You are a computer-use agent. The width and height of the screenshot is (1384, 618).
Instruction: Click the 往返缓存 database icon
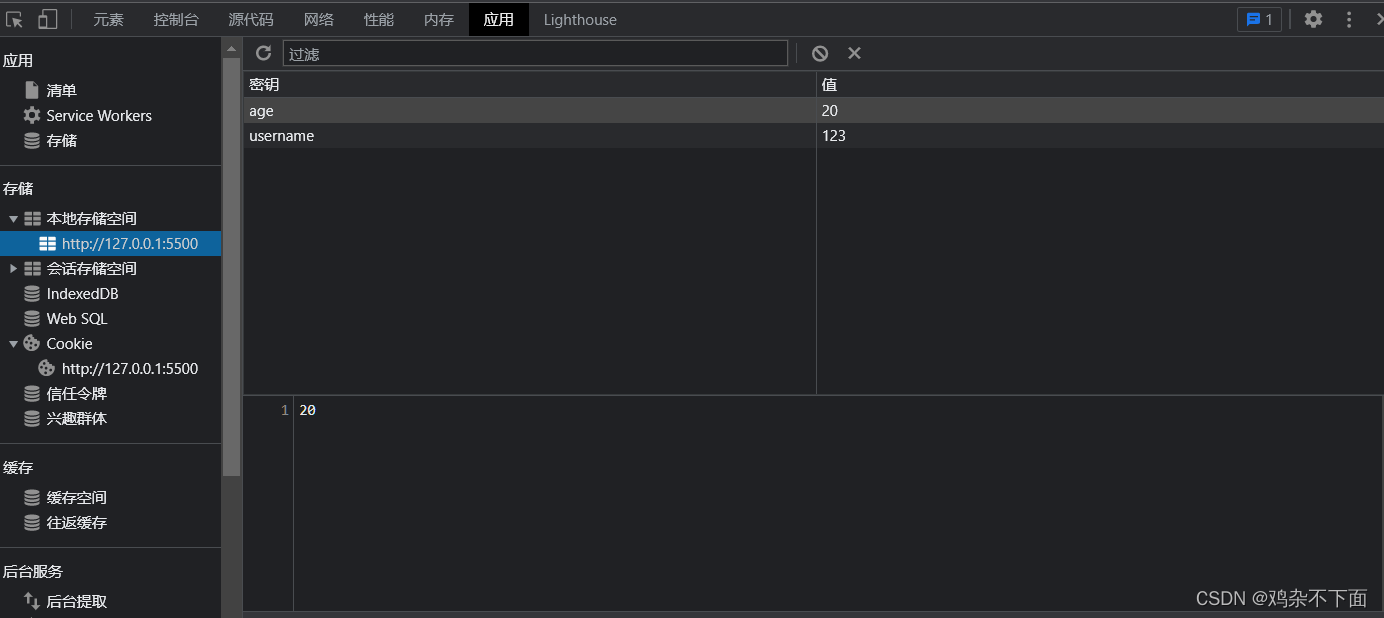click(x=32, y=522)
